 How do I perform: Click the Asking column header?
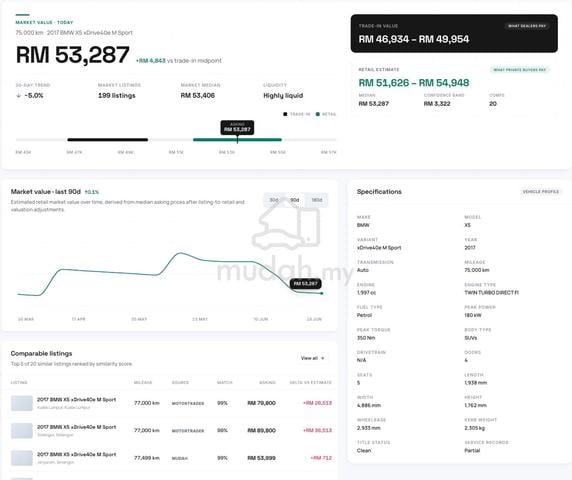pos(267,383)
